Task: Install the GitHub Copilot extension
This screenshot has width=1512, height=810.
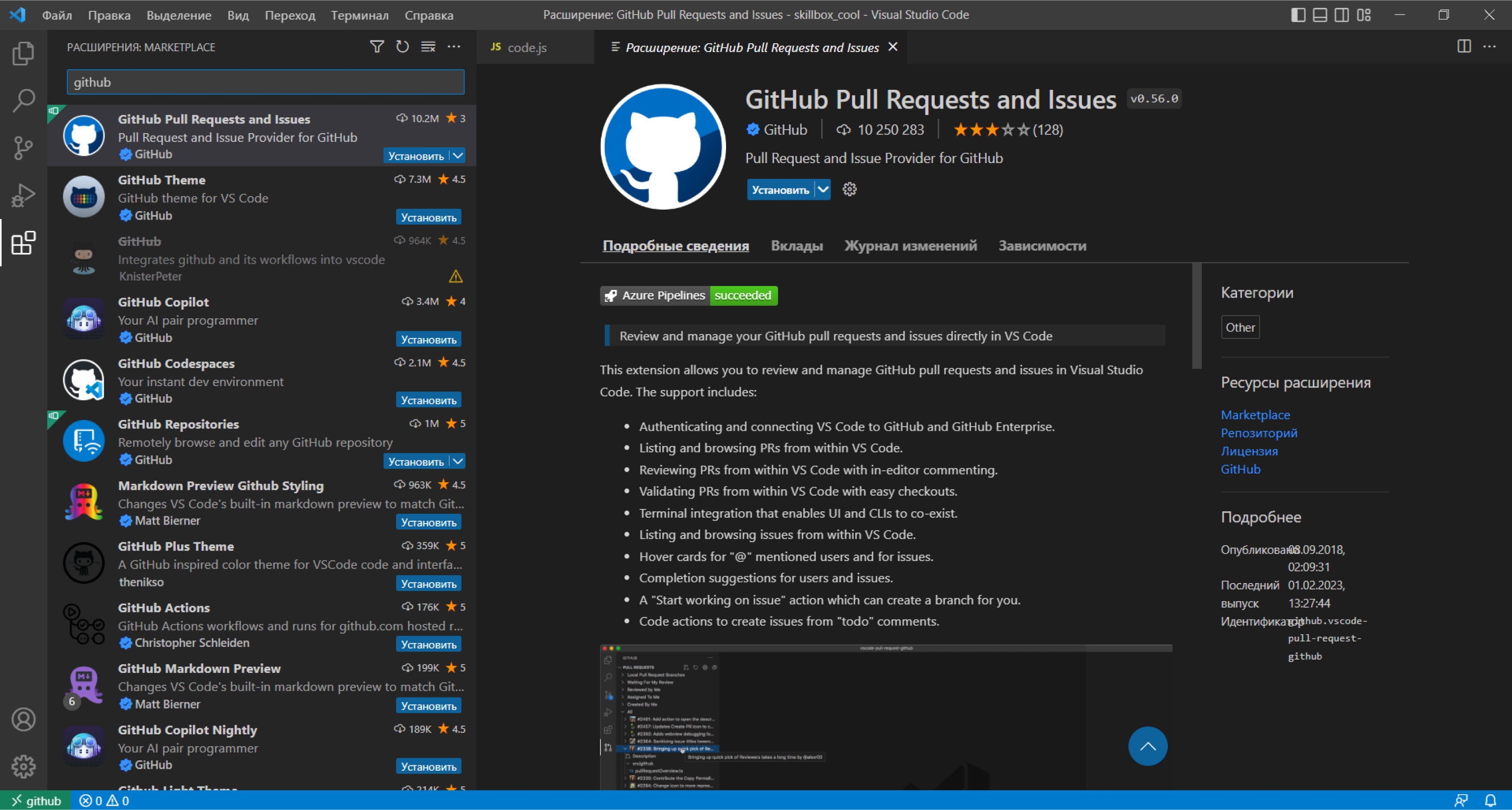Action: tap(428, 339)
